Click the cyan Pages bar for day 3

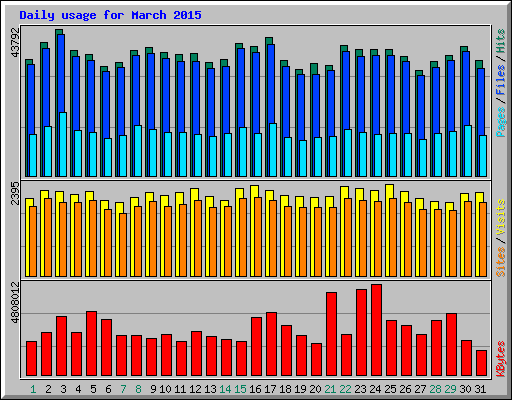(63, 144)
